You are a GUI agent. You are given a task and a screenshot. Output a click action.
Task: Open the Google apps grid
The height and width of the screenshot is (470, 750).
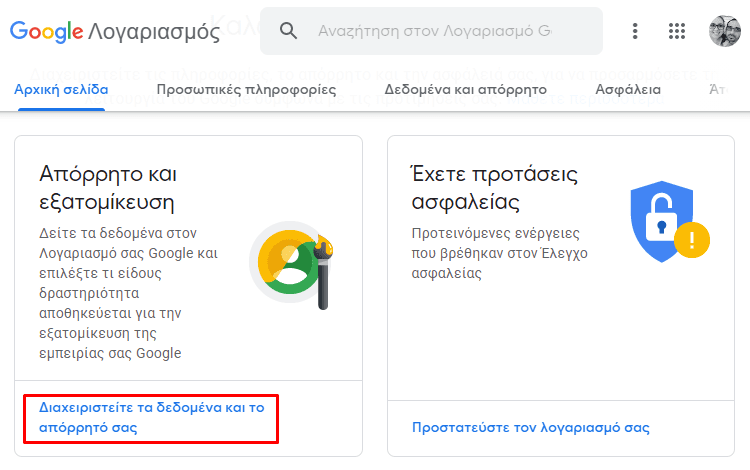(x=677, y=31)
